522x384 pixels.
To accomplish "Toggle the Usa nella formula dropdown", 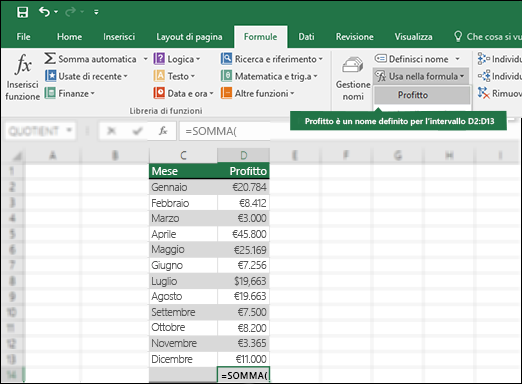I will click(421, 76).
